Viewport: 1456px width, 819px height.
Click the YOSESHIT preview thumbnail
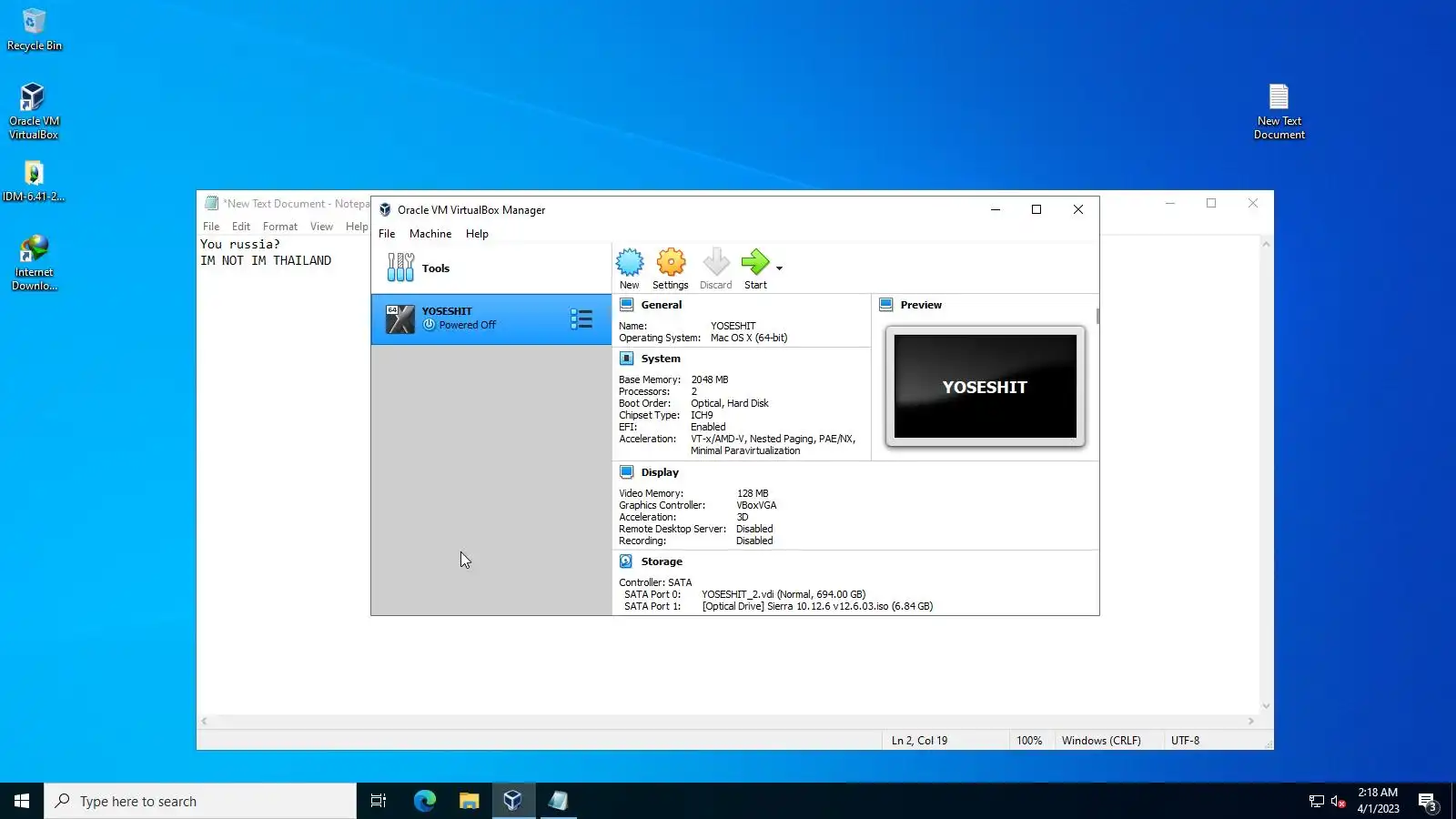tap(986, 386)
